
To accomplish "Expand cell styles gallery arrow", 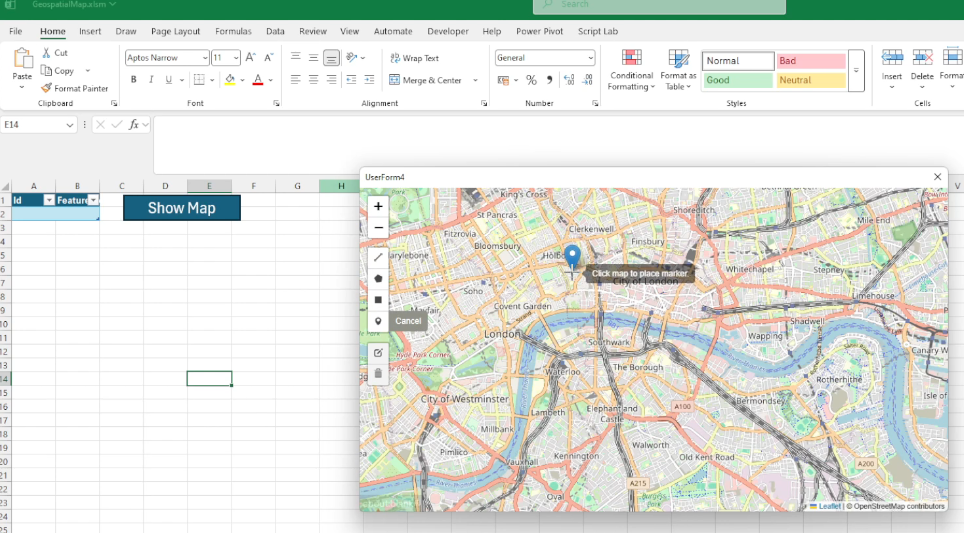I will coord(856,70).
